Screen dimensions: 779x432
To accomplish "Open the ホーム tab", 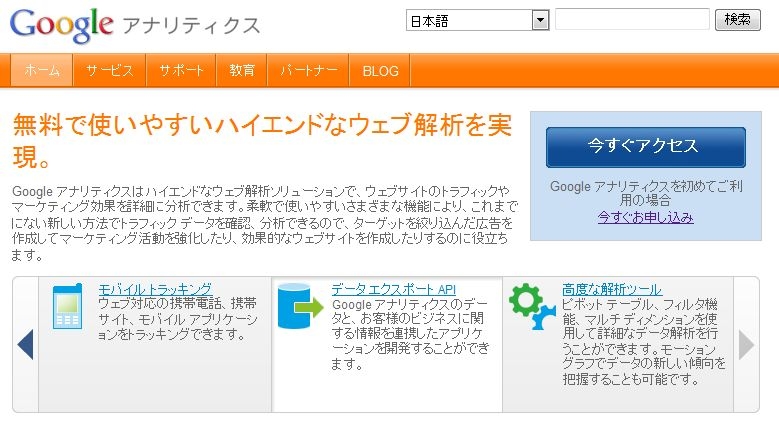I will click(x=42, y=71).
